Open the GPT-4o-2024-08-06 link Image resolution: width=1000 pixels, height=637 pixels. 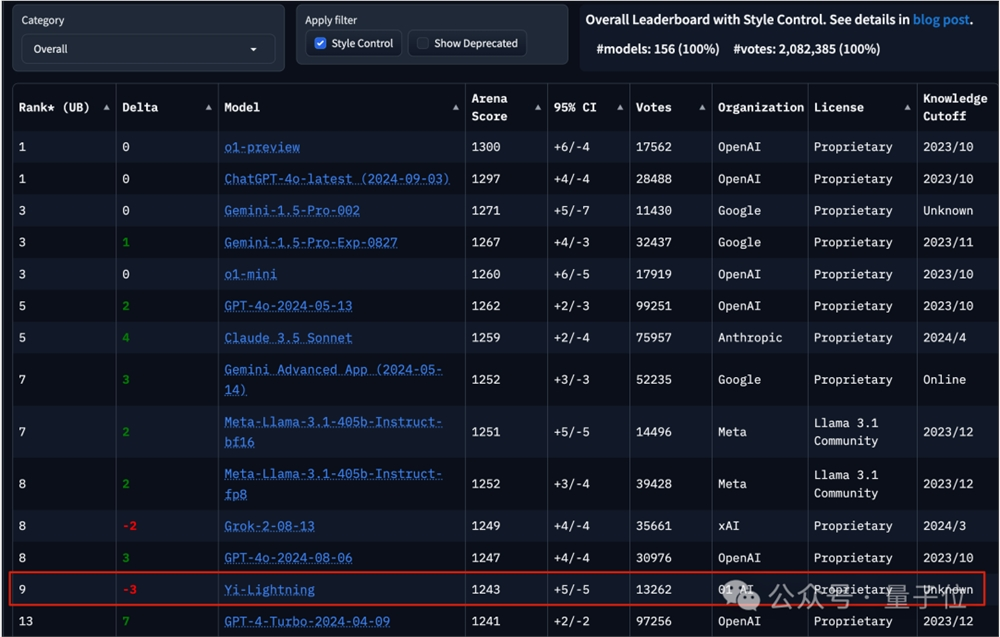(288, 559)
